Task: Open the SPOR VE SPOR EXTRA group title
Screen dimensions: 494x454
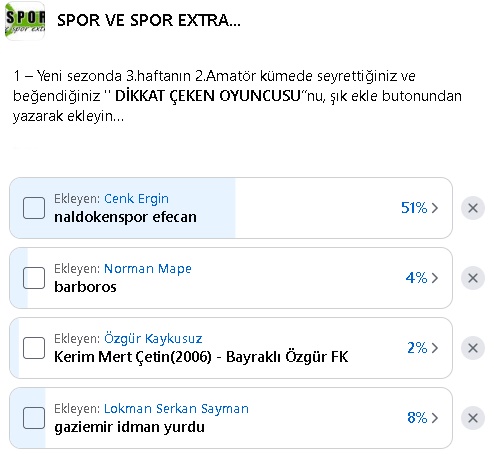Action: pyautogui.click(x=149, y=21)
